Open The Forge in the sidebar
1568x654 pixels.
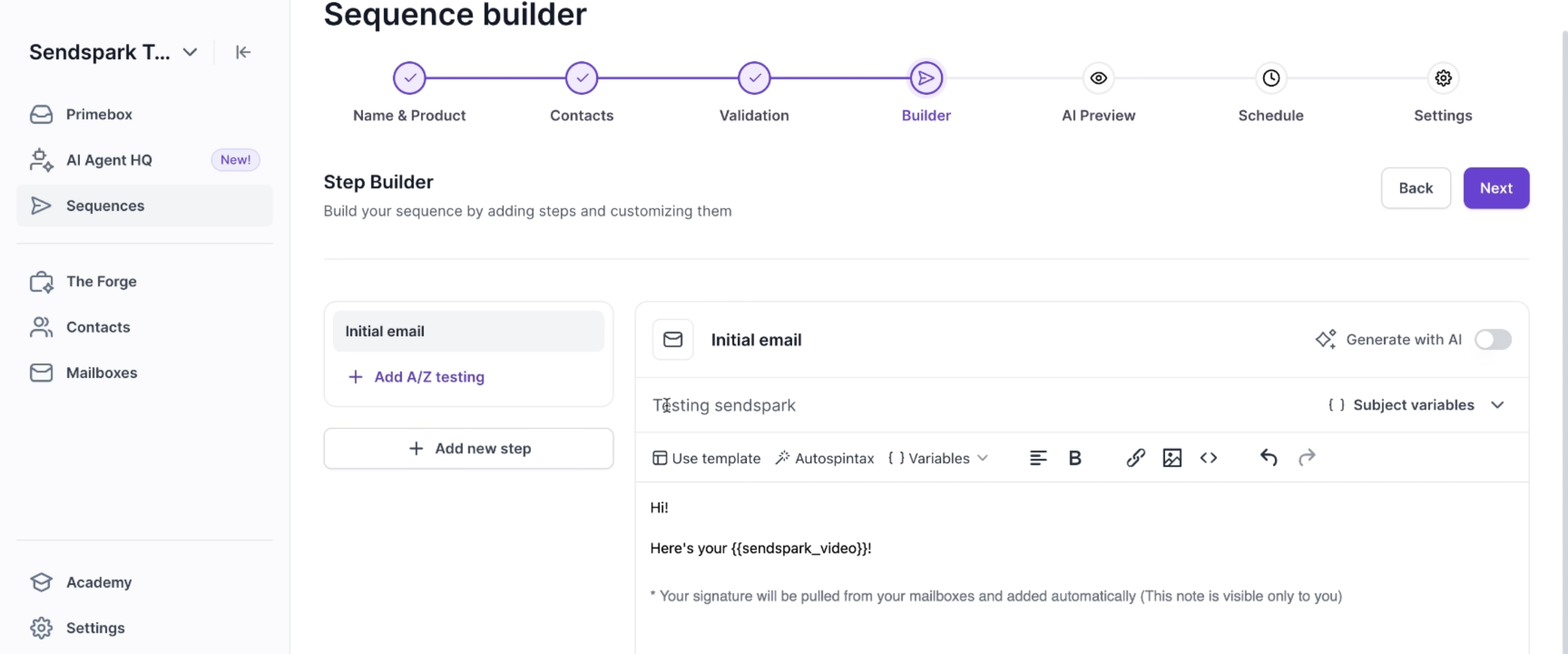144,281
